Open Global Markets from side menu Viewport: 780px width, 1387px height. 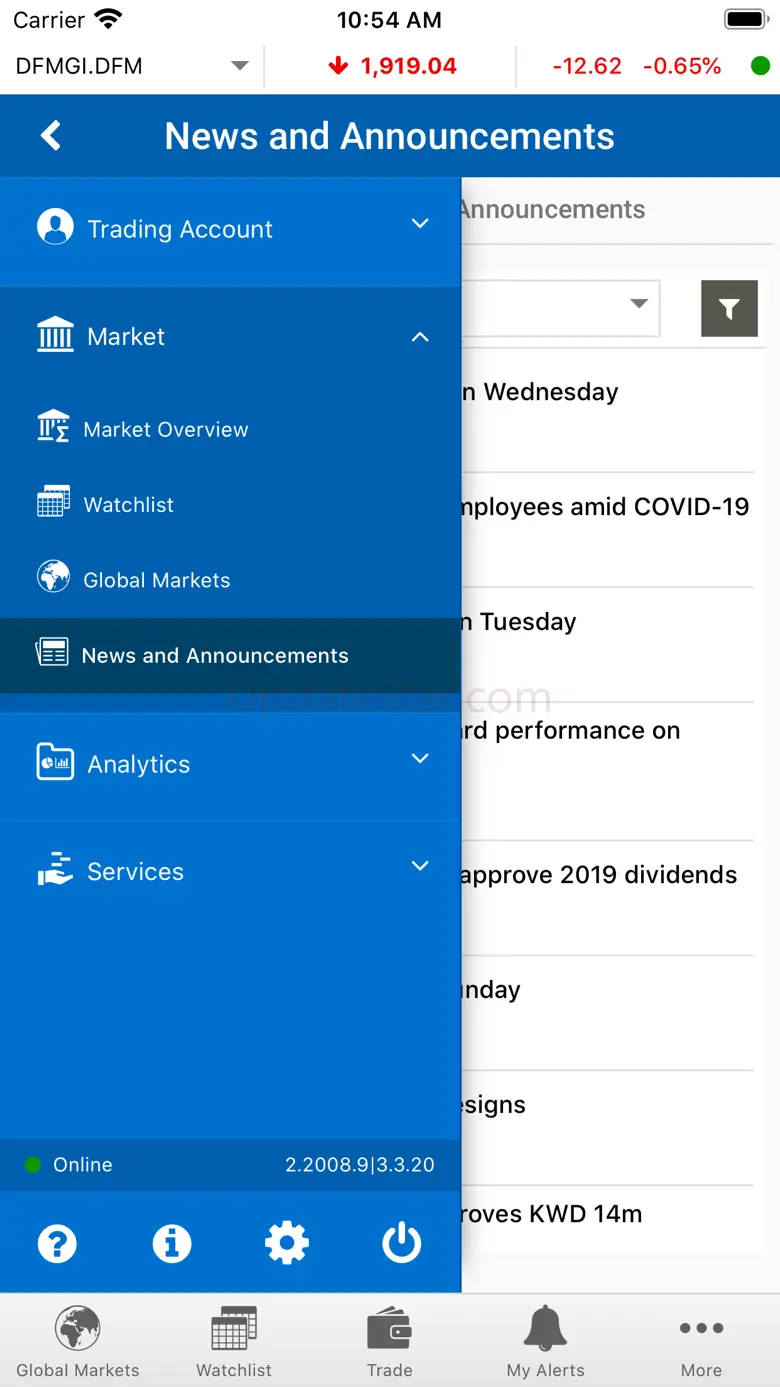coord(157,580)
